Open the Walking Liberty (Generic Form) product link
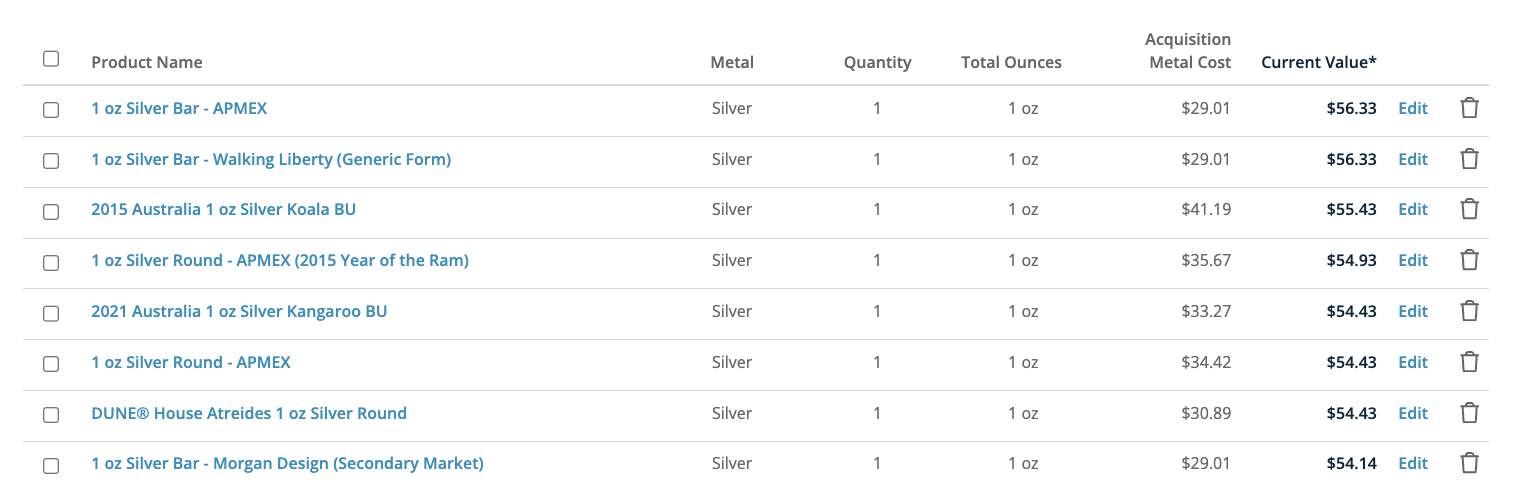This screenshot has height=498, width=1534. tap(271, 159)
